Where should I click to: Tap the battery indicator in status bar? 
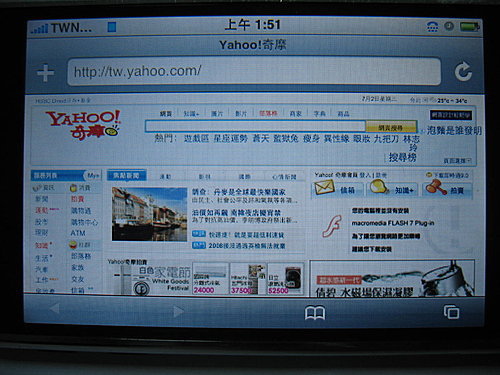[x=470, y=27]
